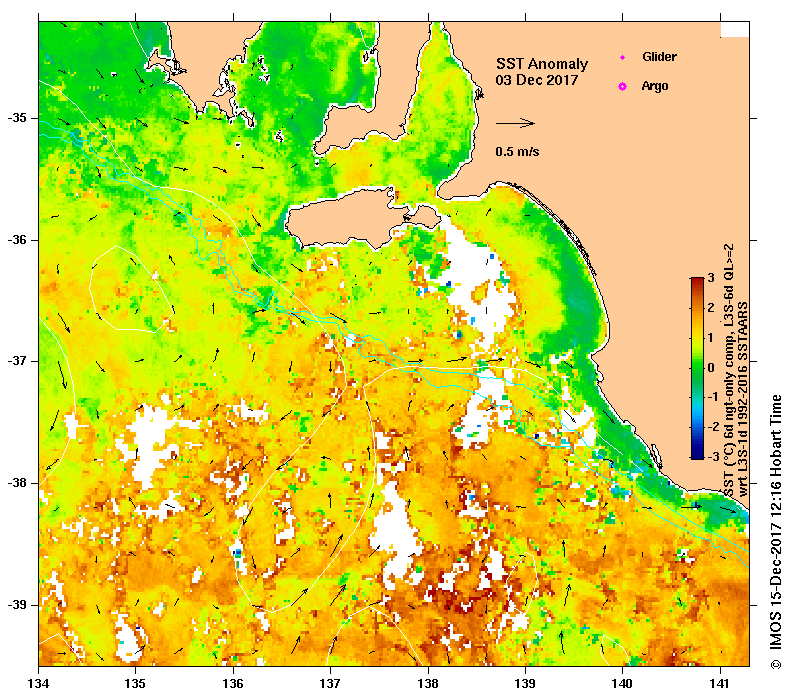This screenshot has height=700, width=791.
Task: Click the latitude label -39
Action: [17, 605]
